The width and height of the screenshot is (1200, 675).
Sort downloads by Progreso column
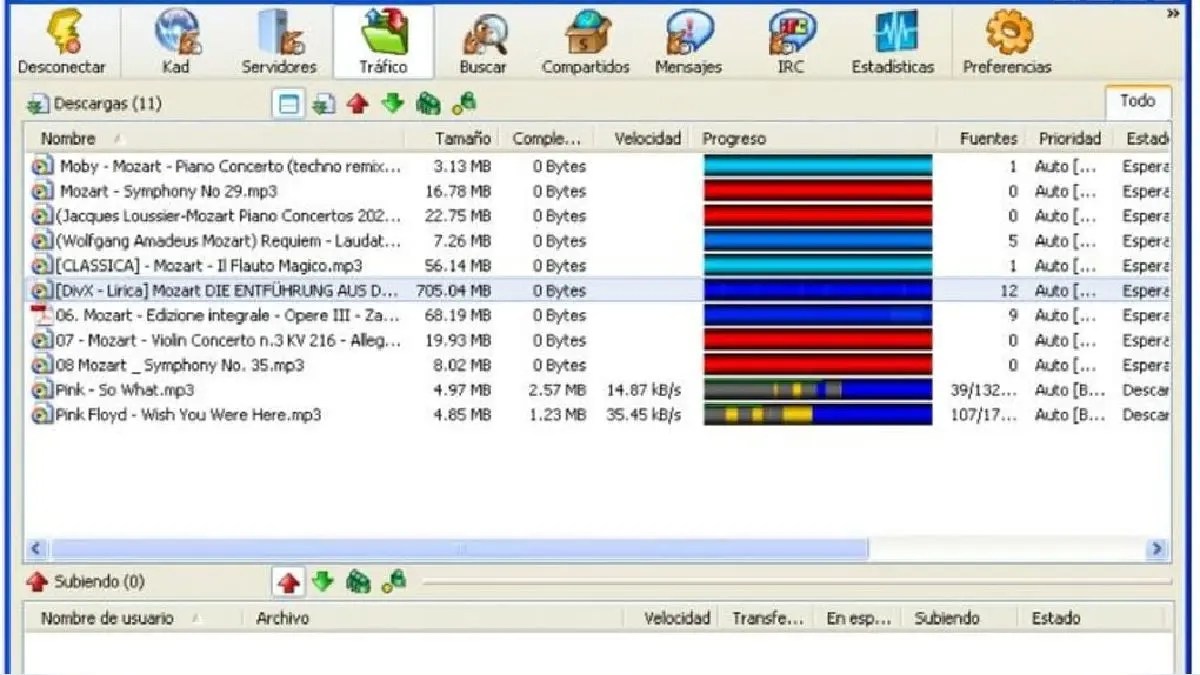(816, 138)
